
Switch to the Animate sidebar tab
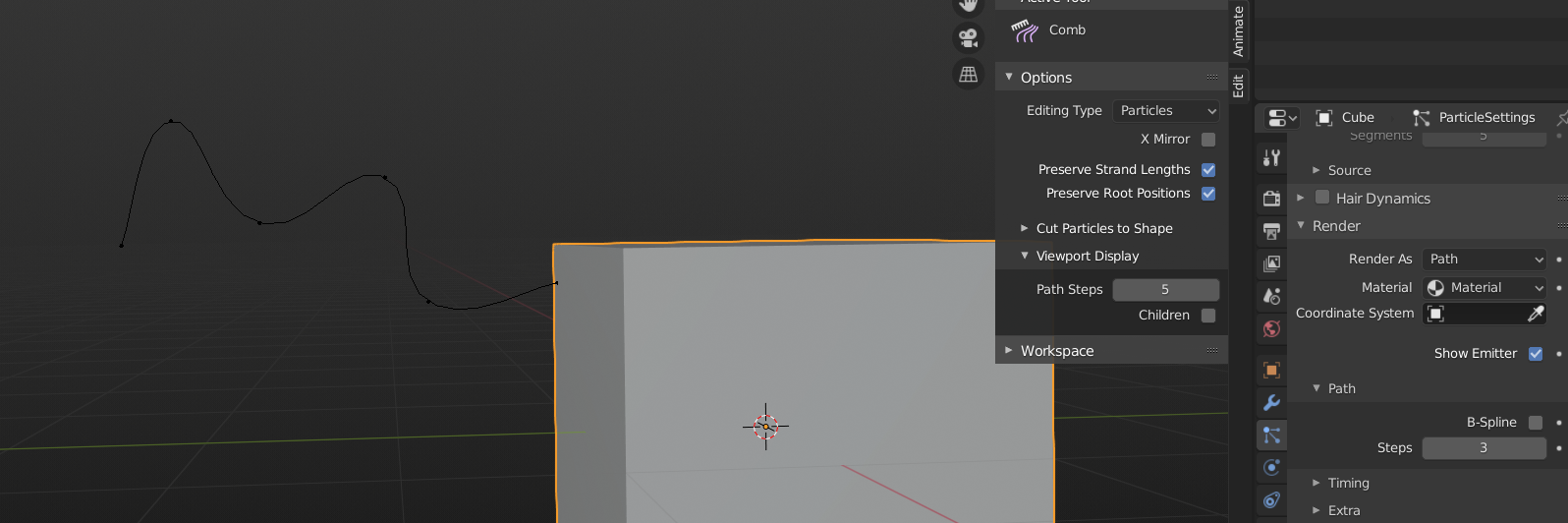pyautogui.click(x=1238, y=29)
